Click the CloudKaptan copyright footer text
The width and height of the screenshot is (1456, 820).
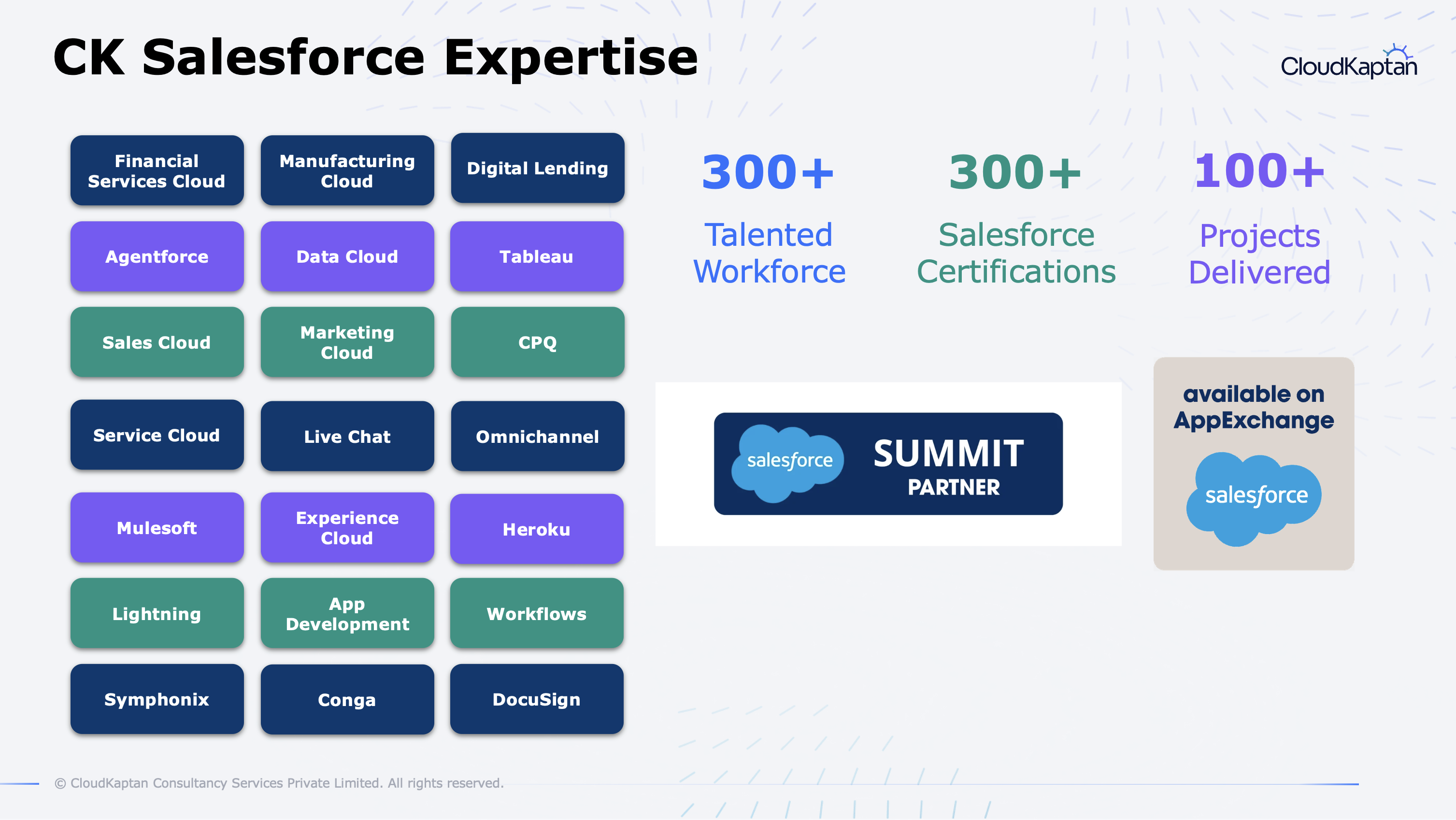tap(279, 783)
